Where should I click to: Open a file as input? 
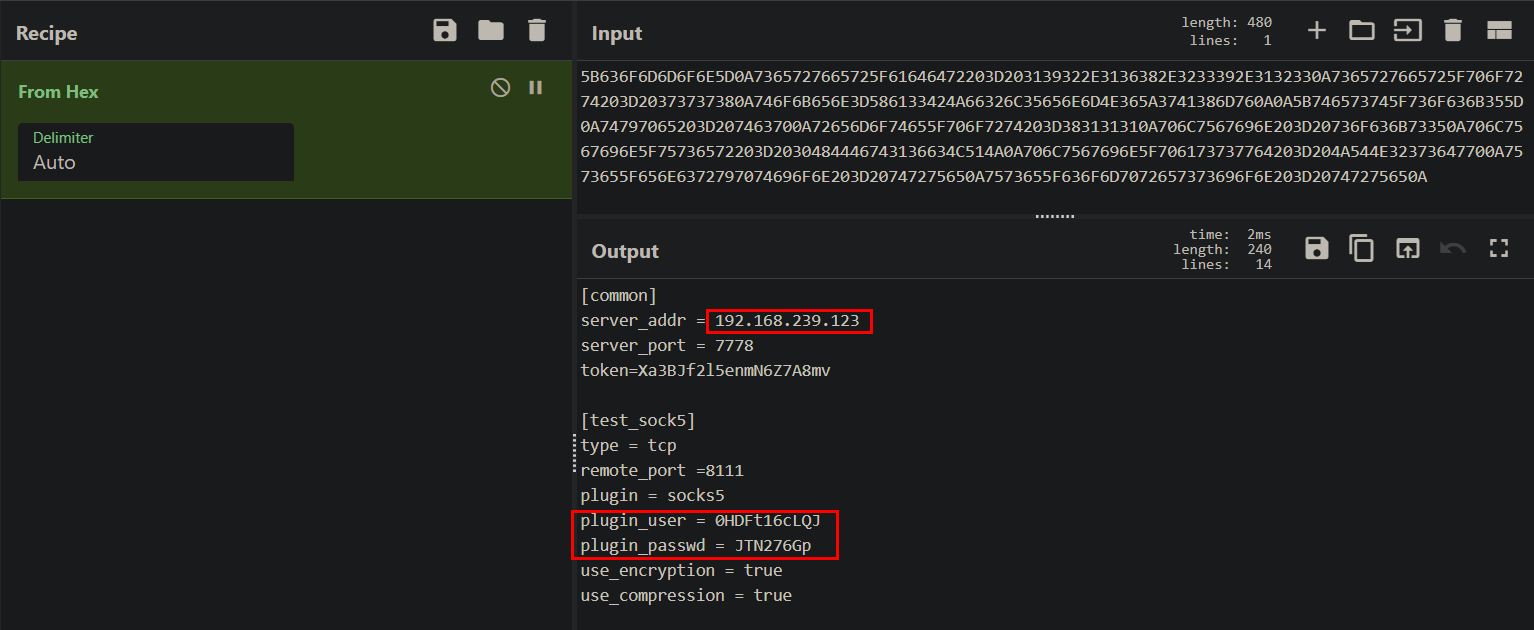click(x=1407, y=30)
